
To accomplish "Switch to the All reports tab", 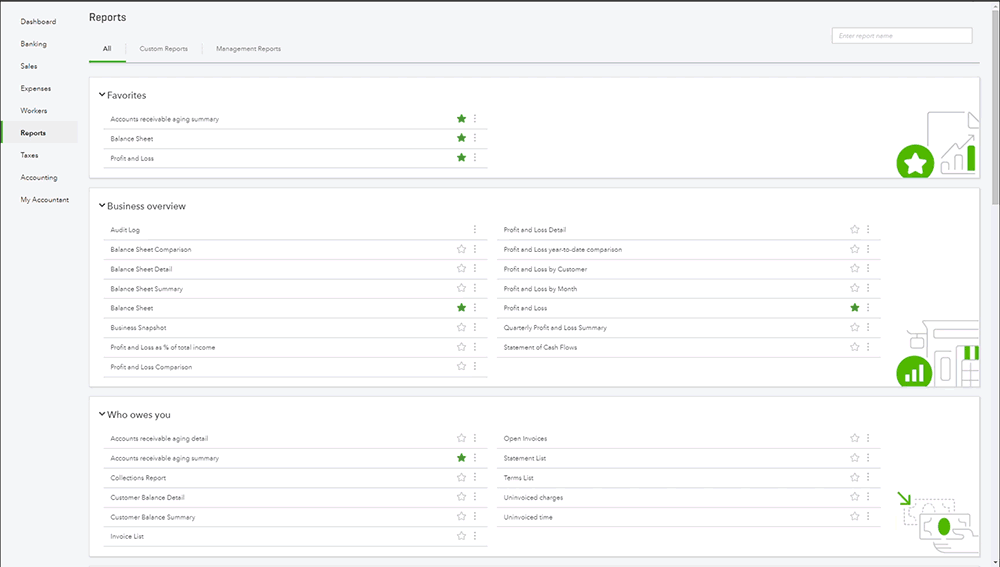I will (107, 48).
